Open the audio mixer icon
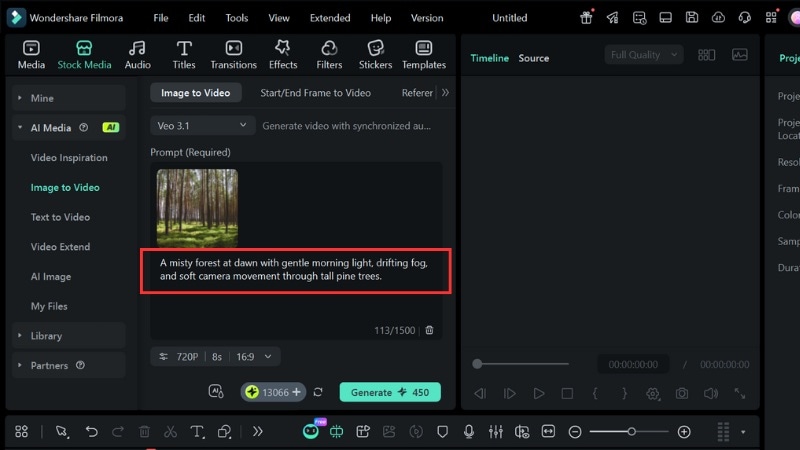800x450 pixels. pyautogui.click(x=495, y=432)
